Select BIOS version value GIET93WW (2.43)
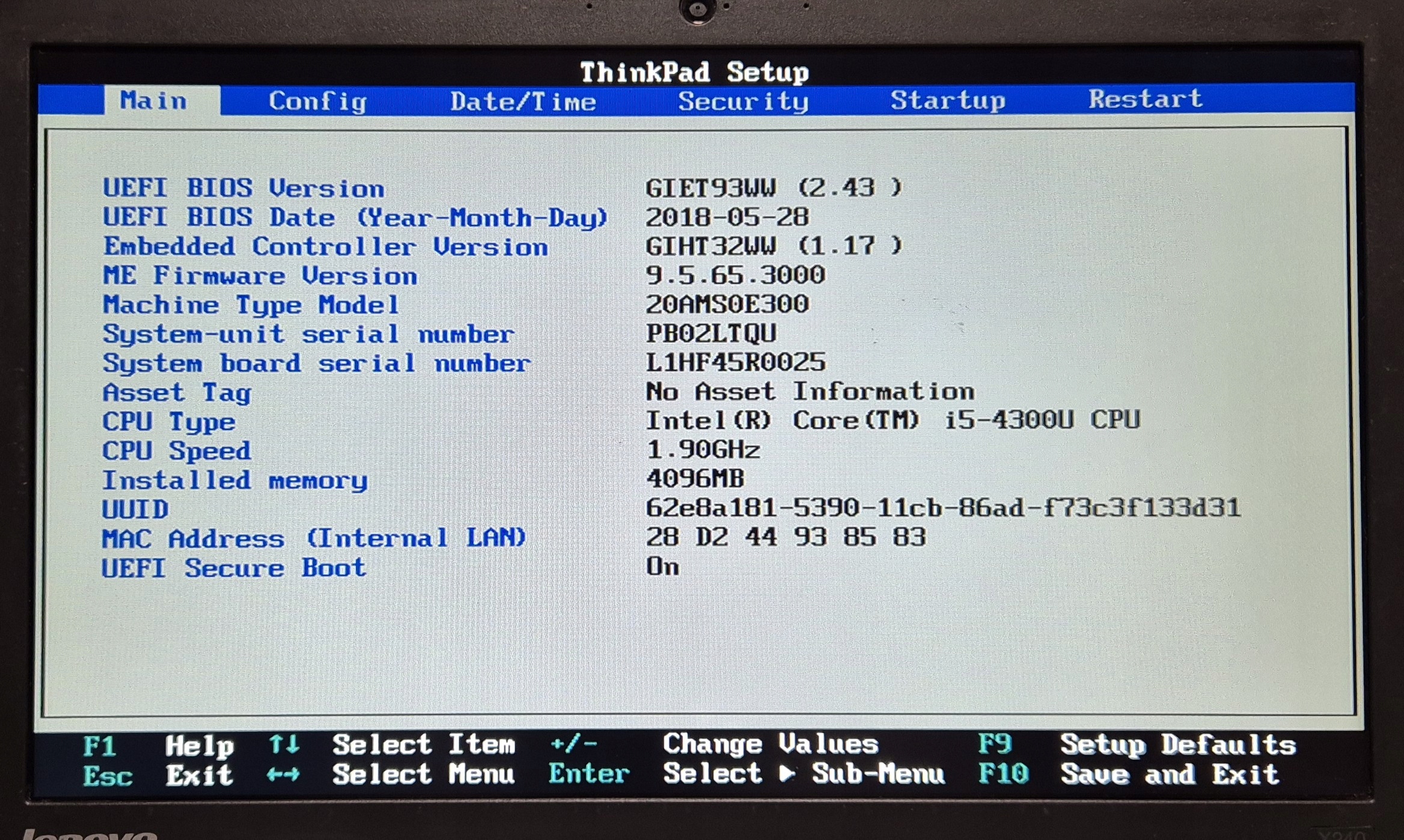Viewport: 1404px width, 840px height. coord(774,187)
